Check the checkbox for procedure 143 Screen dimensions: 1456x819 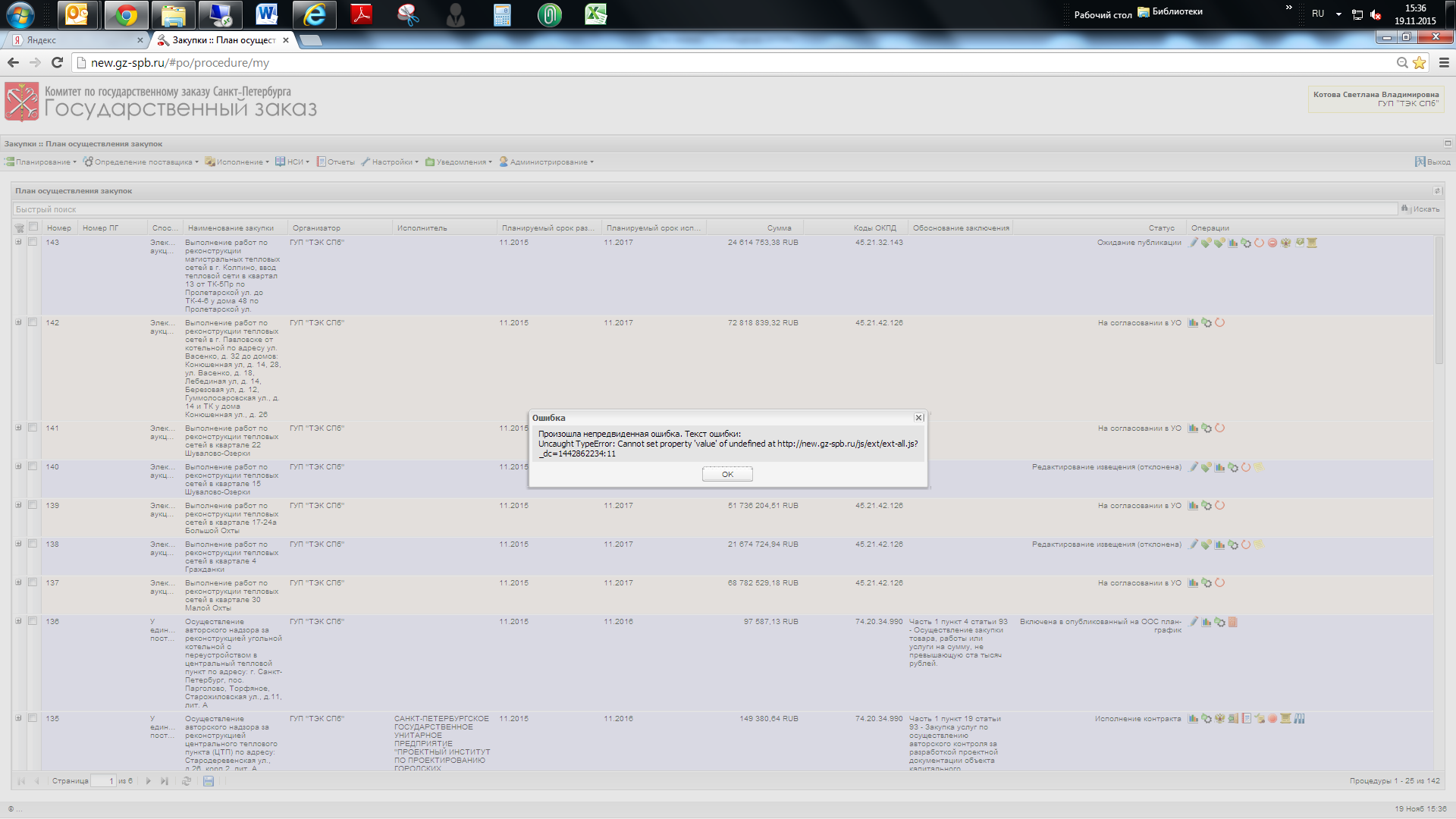[33, 242]
